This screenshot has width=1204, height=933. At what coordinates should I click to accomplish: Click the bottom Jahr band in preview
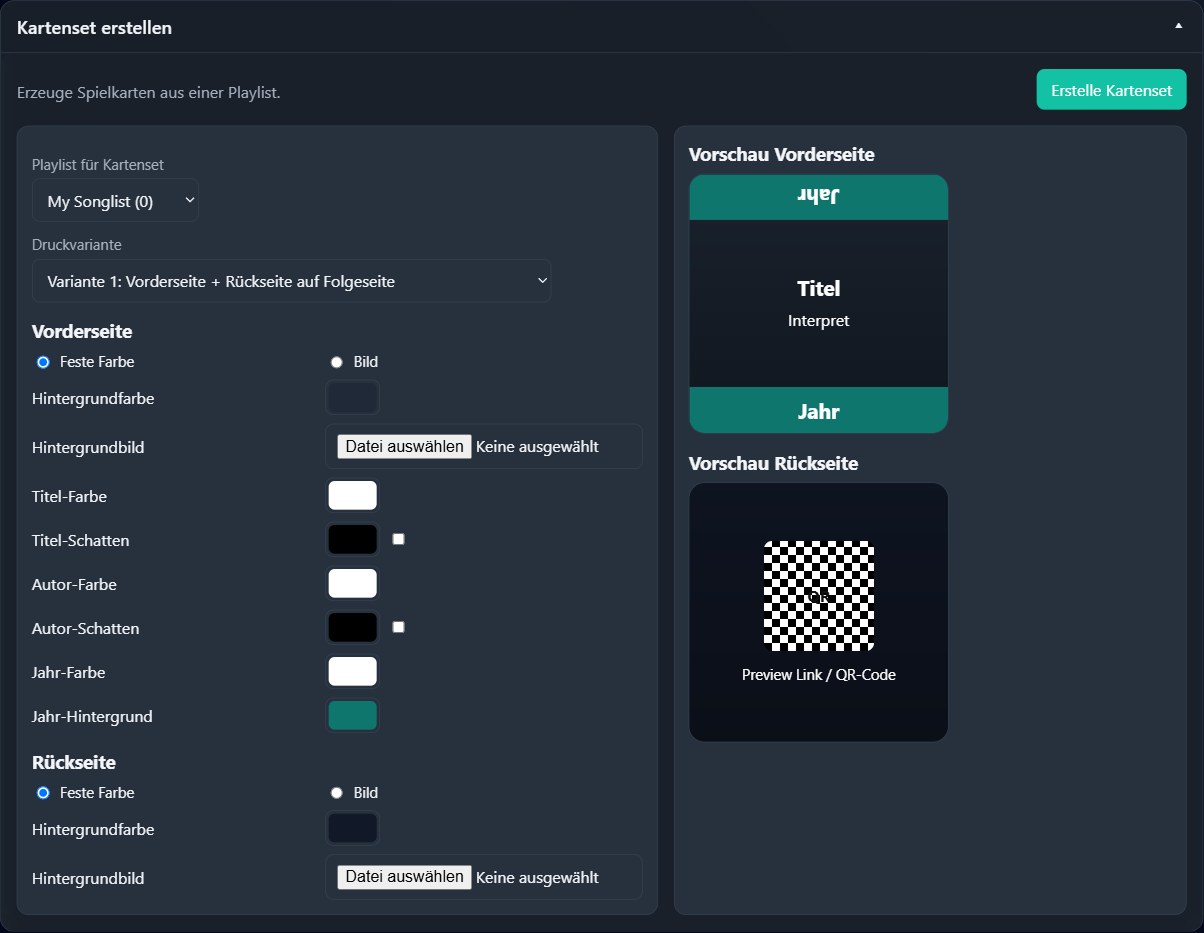[x=819, y=410]
